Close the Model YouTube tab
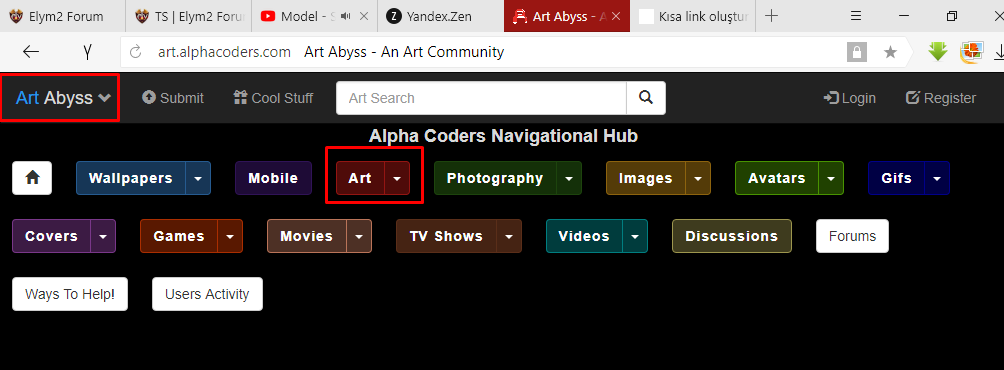Image resolution: width=1004 pixels, height=370 pixels. point(364,17)
